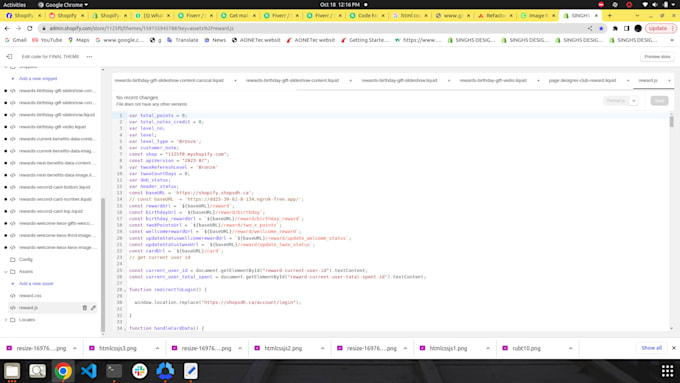Open the Chrome extensions puzzle icon

615,28
